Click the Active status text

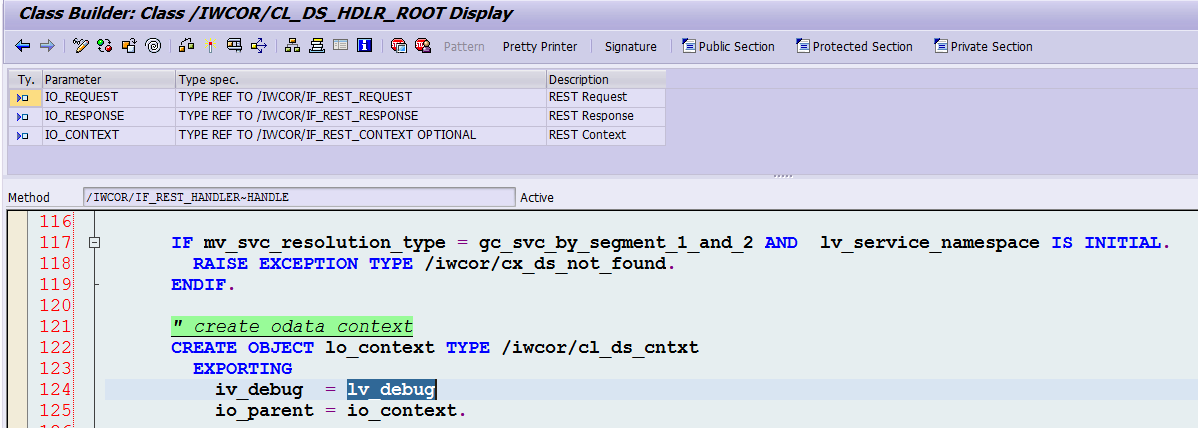[x=537, y=197]
